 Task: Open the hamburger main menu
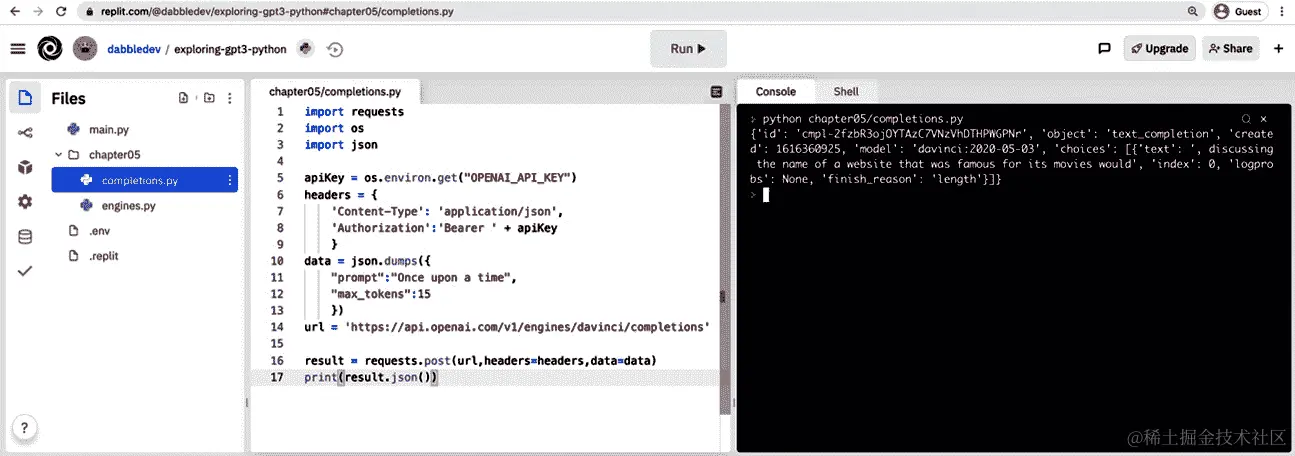pos(18,49)
